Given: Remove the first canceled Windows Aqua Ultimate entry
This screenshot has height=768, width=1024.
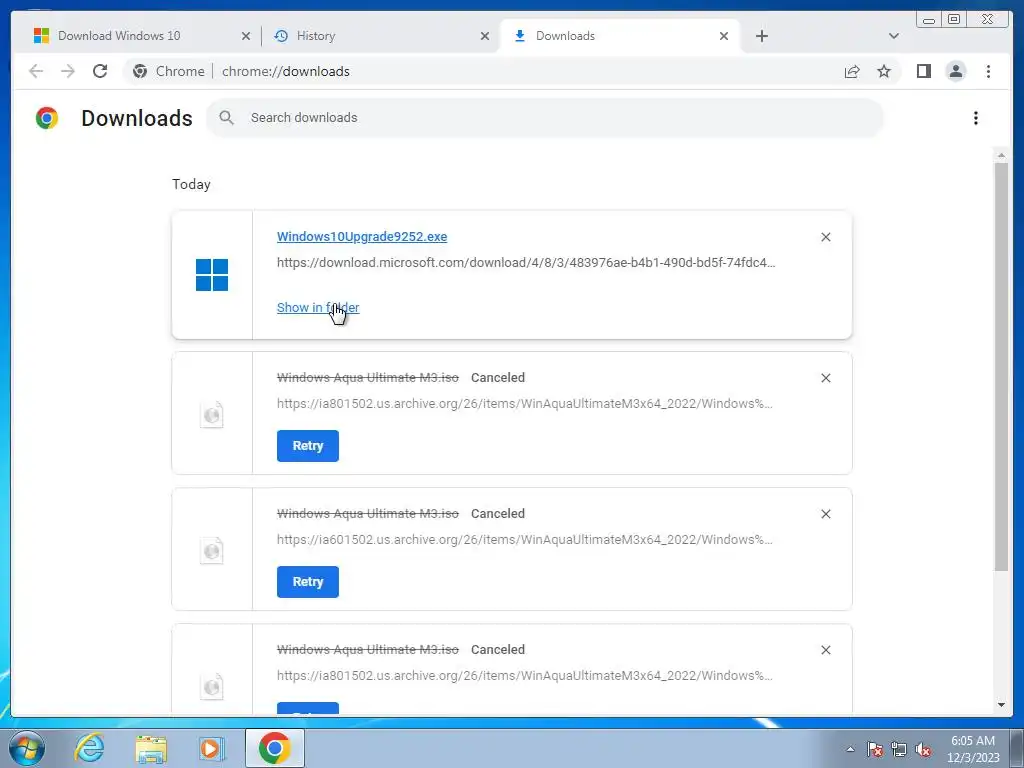Looking at the screenshot, I should (x=825, y=378).
